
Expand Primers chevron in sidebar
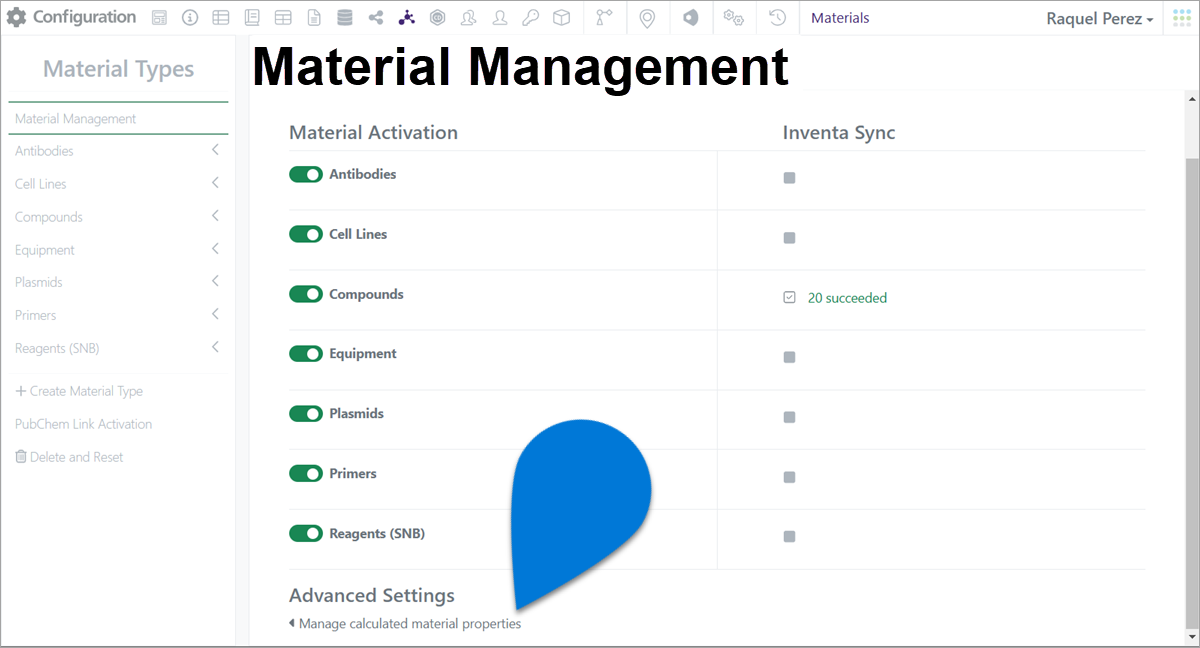click(215, 315)
